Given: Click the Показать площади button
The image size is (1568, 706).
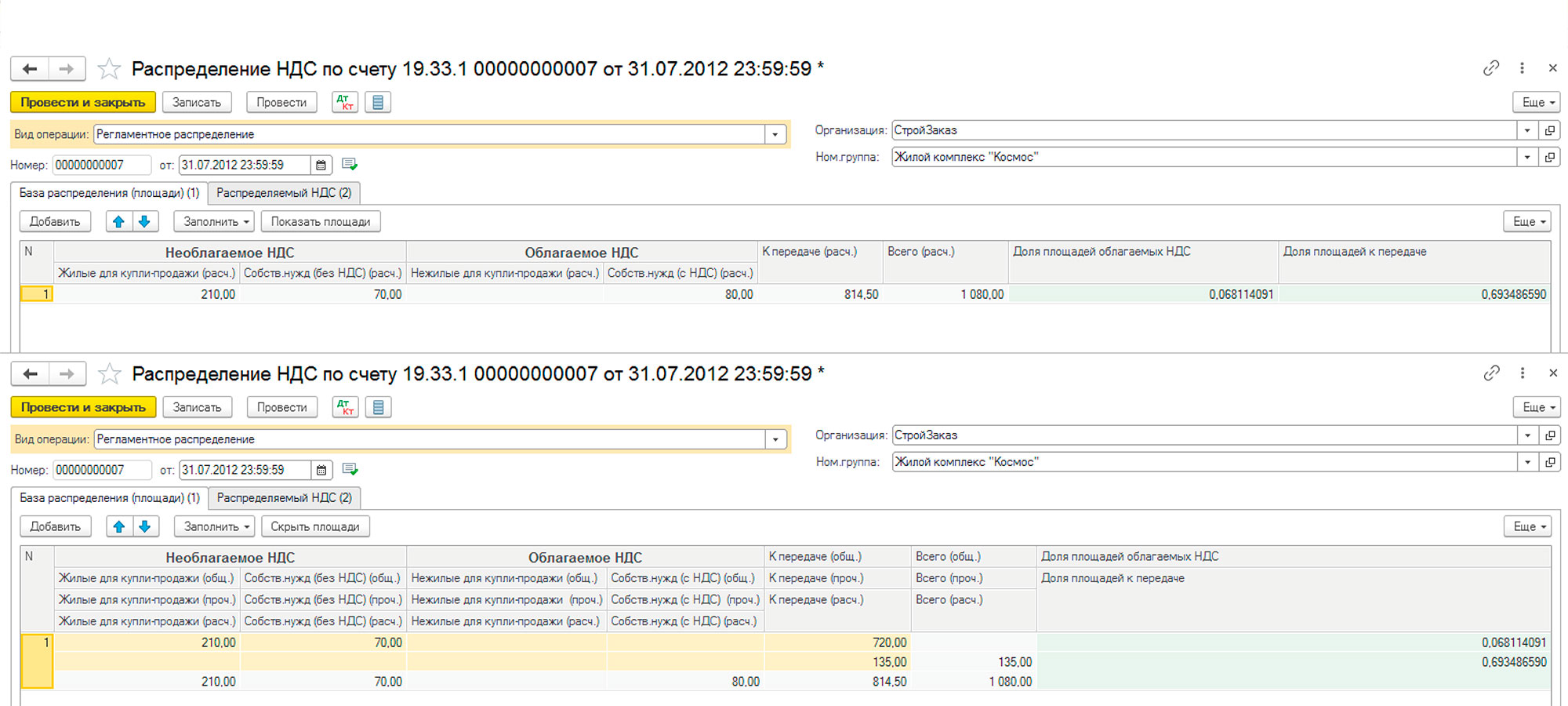Looking at the screenshot, I should [x=320, y=221].
